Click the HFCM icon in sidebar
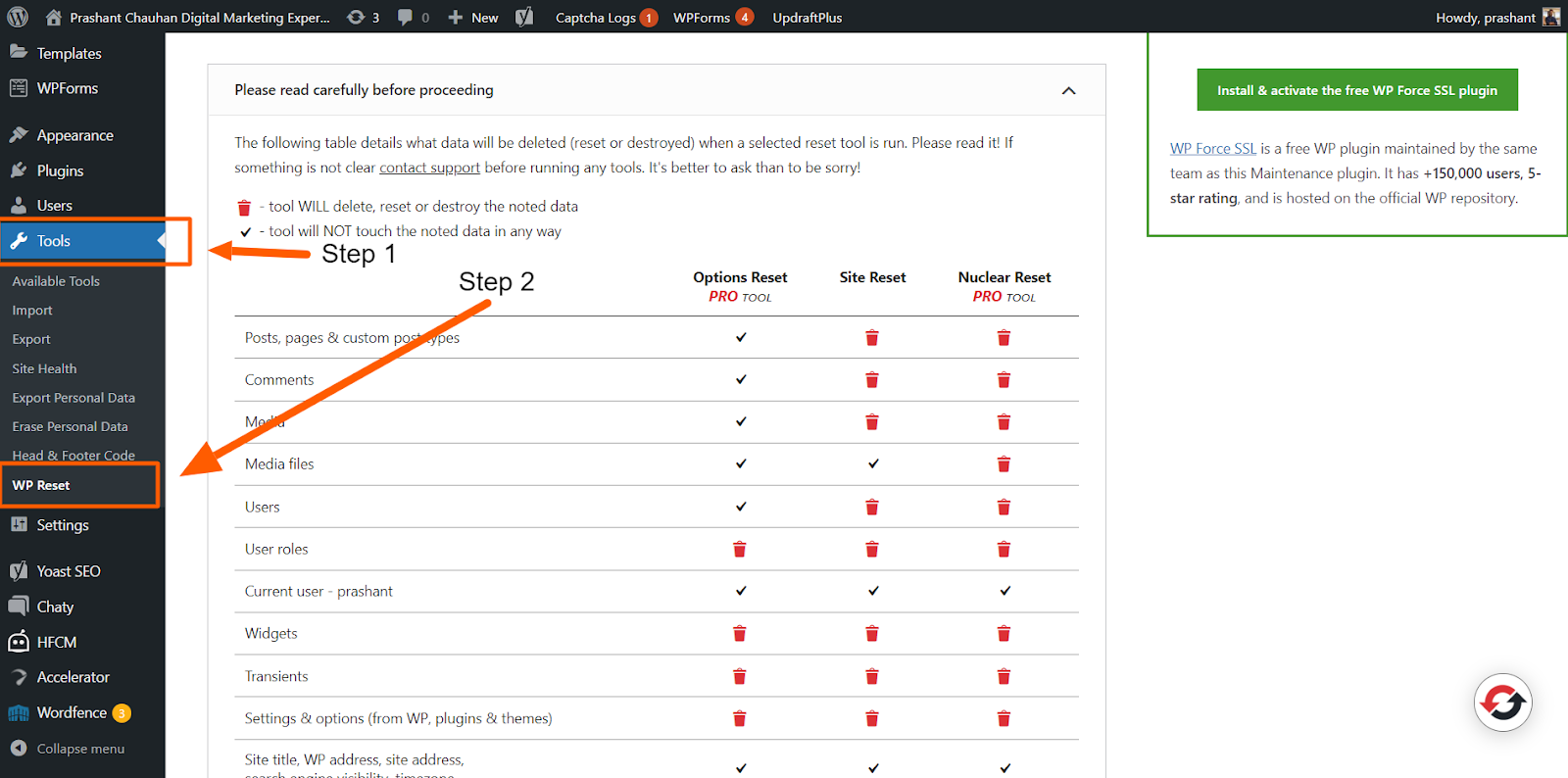This screenshot has width=1568, height=778. click(18, 642)
